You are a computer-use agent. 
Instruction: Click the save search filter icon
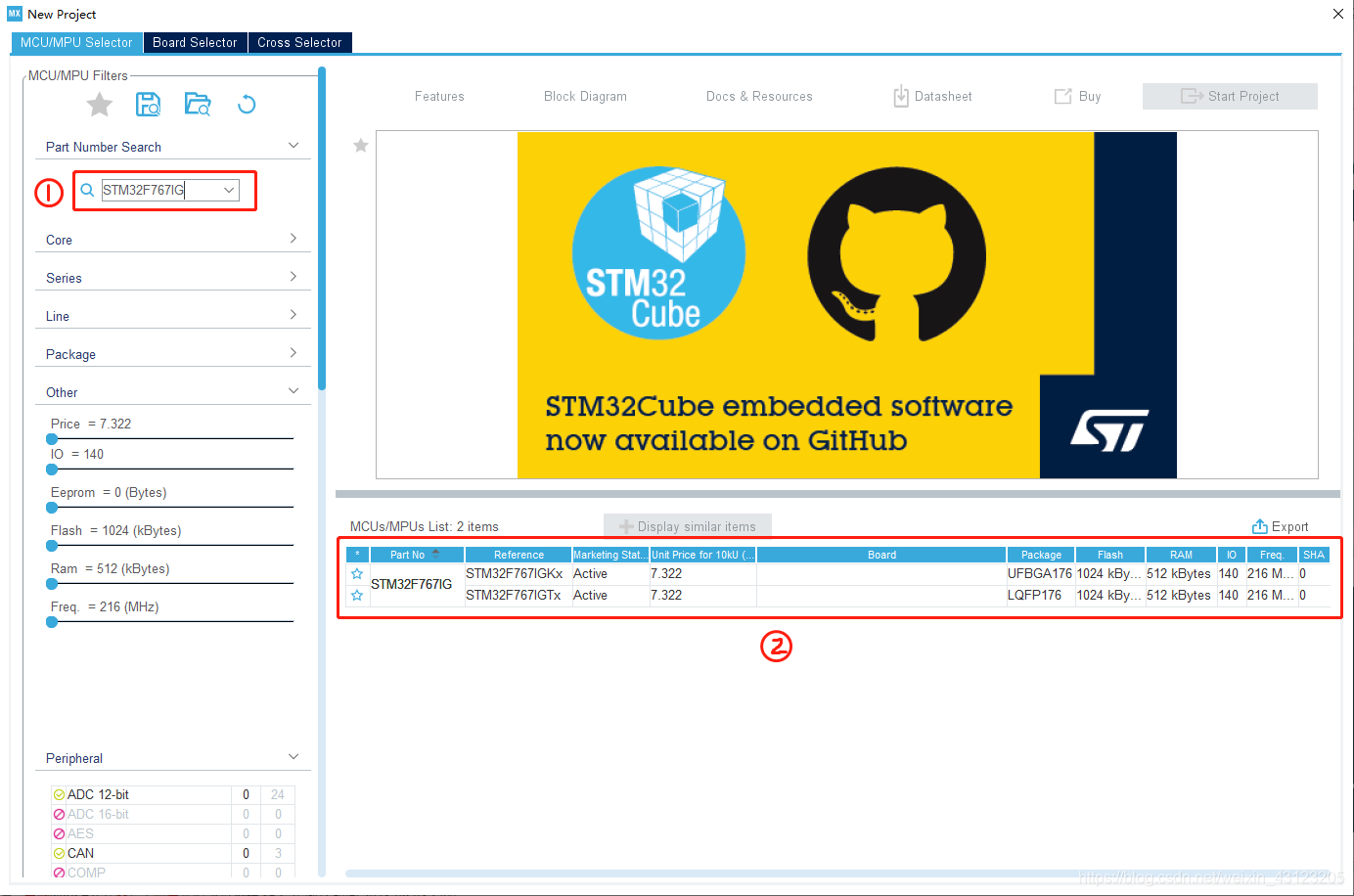coord(148,105)
